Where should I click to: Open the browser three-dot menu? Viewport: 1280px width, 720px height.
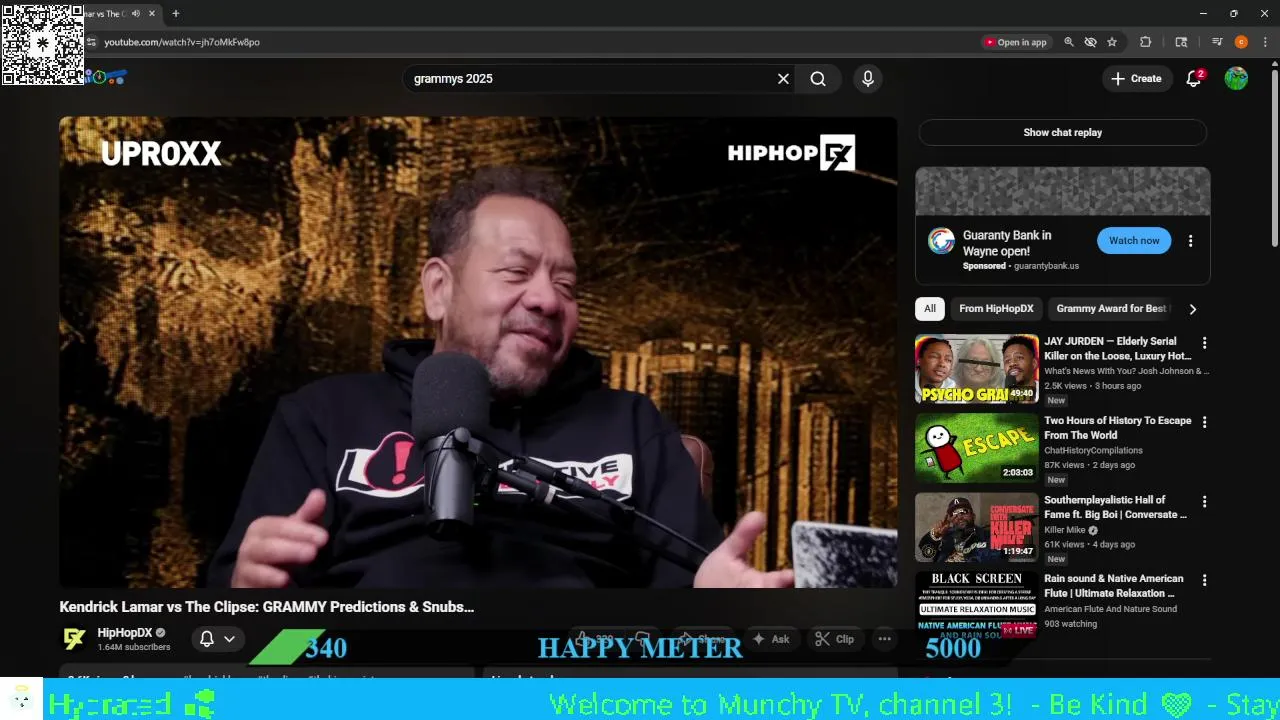click(1263, 42)
